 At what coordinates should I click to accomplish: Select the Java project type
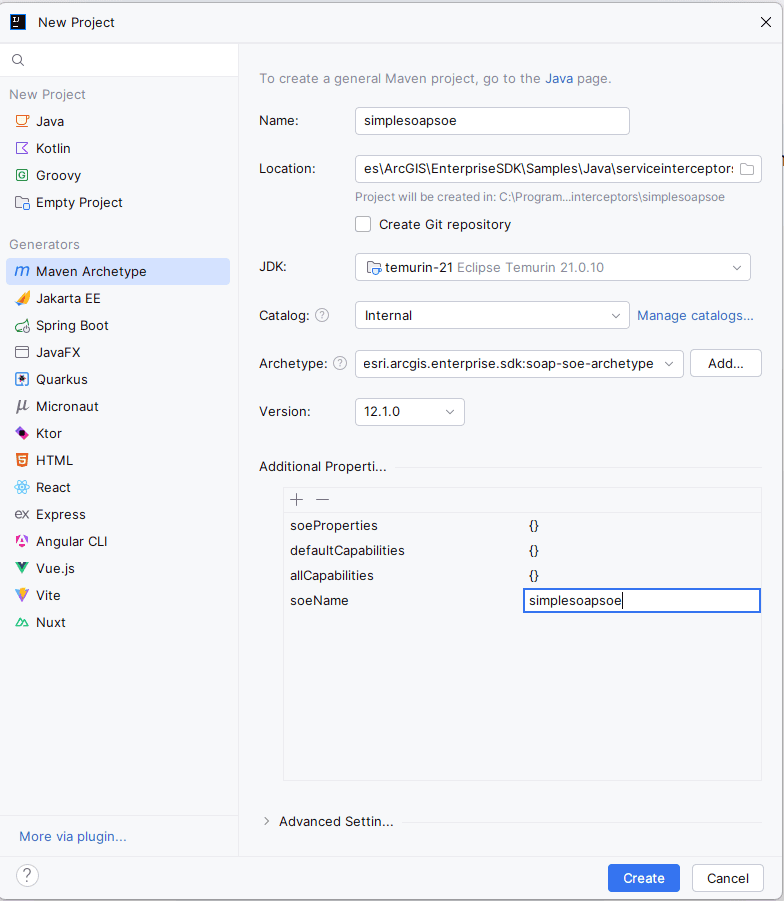(118, 121)
